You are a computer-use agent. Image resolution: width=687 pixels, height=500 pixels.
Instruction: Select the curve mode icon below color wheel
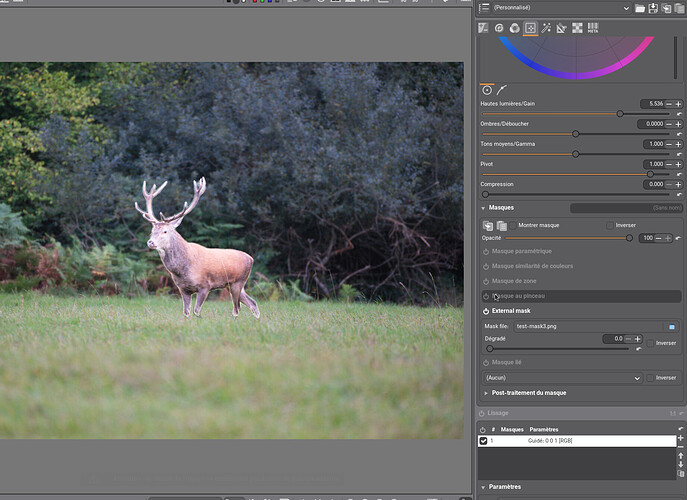pyautogui.click(x=501, y=90)
